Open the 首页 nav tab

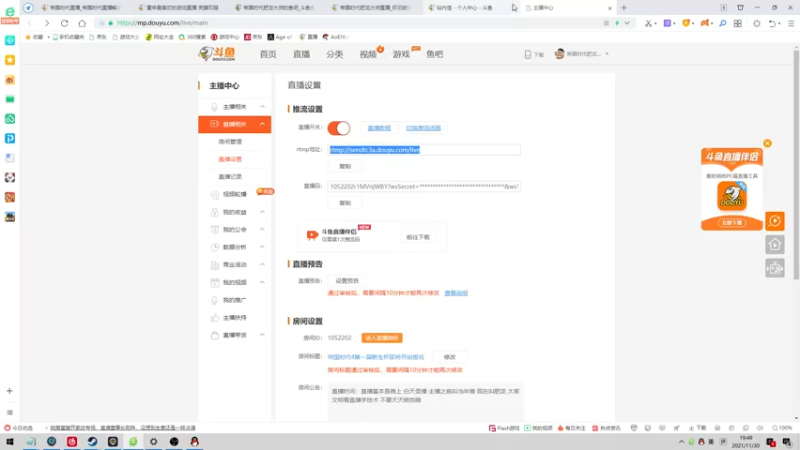click(x=268, y=54)
